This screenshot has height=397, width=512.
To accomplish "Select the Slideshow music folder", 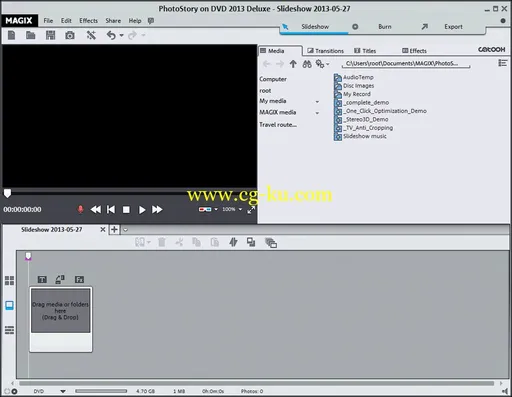I will pyautogui.click(x=360, y=136).
